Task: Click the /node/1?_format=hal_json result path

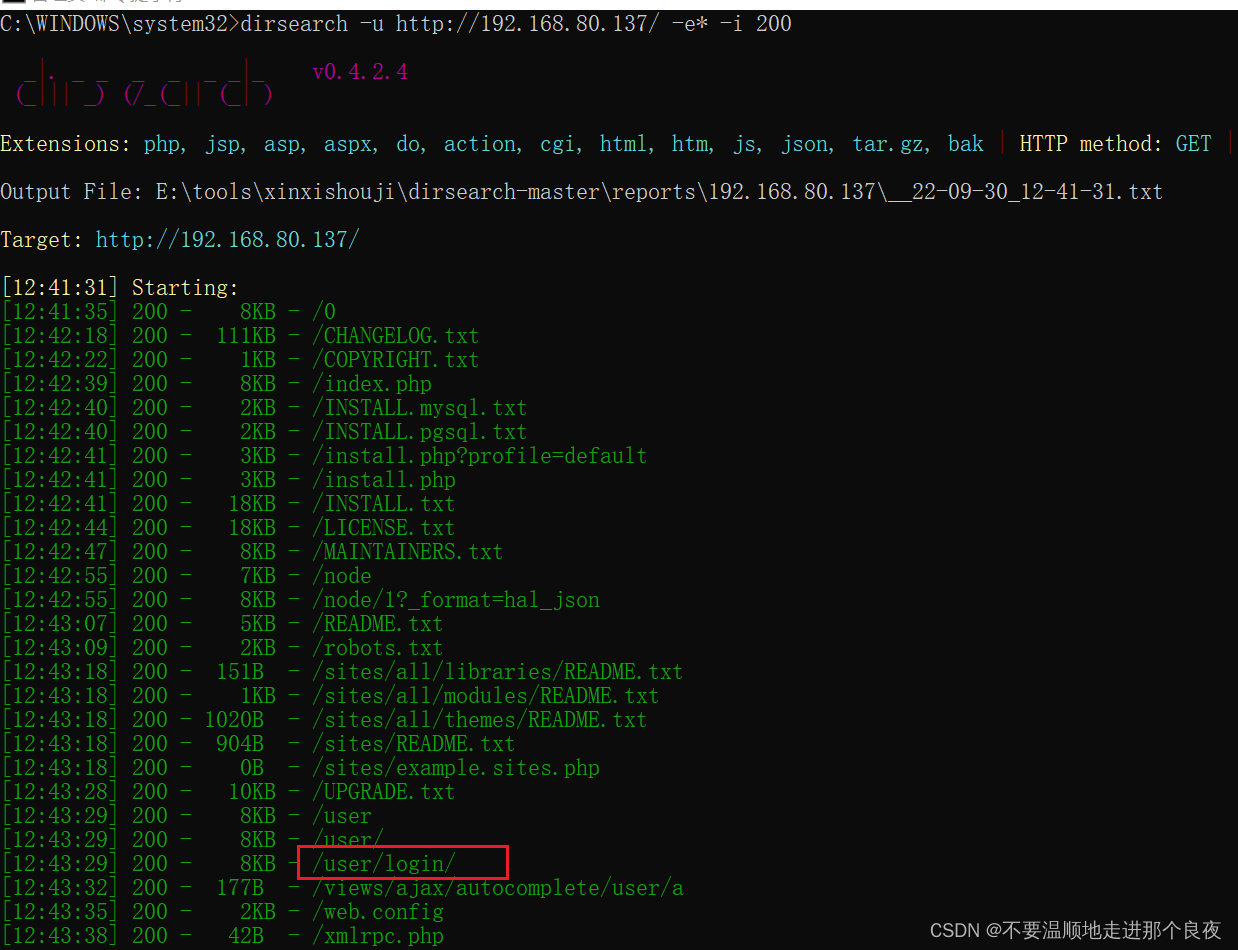Action: click(x=456, y=600)
